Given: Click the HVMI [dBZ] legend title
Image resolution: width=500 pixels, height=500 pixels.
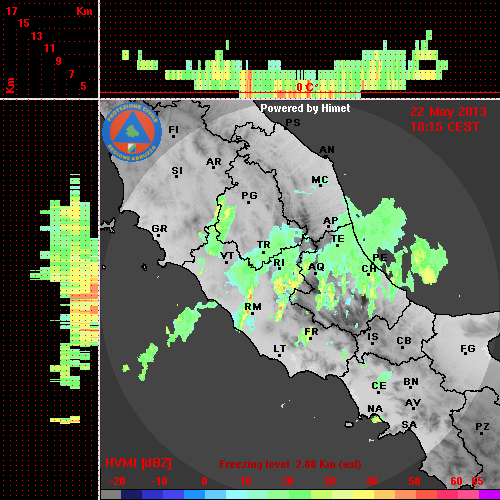Looking at the screenshot, I should click(x=138, y=463).
